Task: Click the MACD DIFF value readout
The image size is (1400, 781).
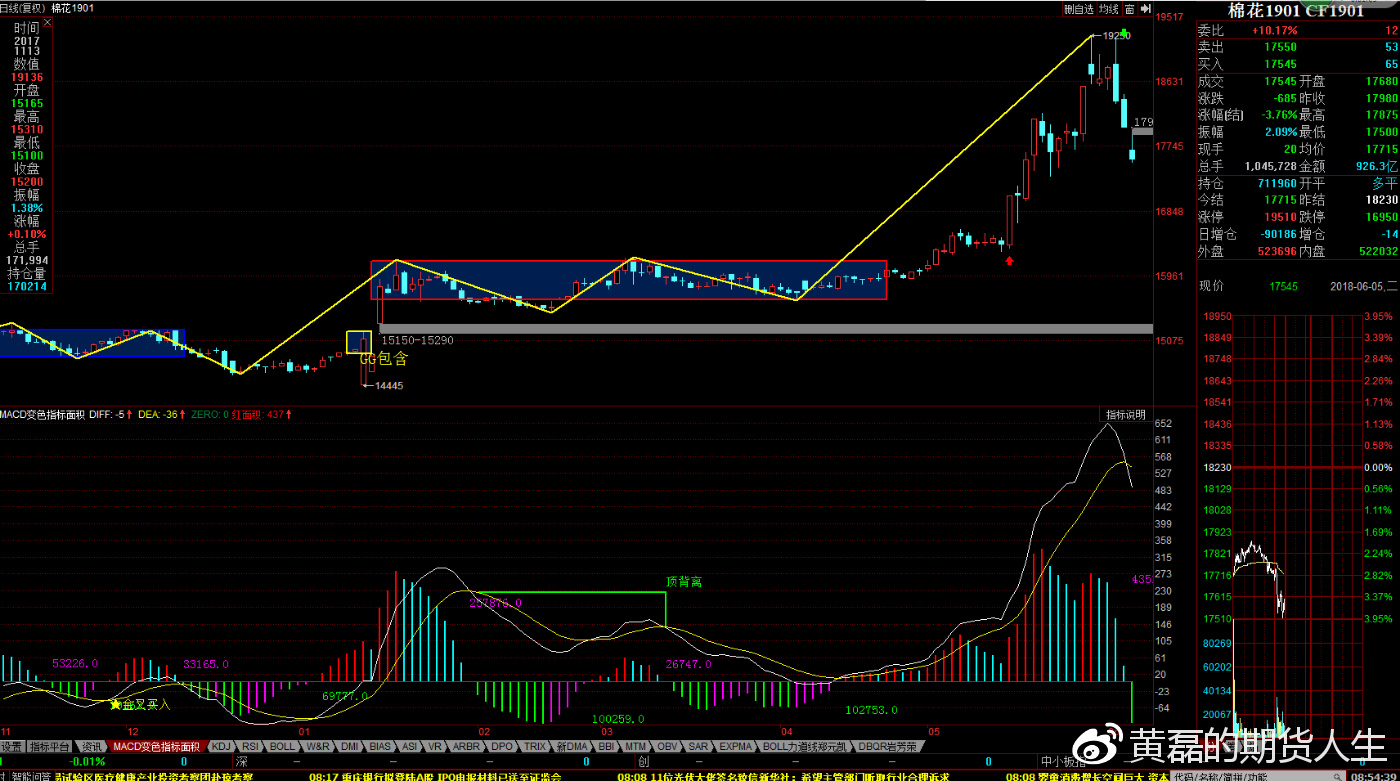Action: pyautogui.click(x=111, y=414)
